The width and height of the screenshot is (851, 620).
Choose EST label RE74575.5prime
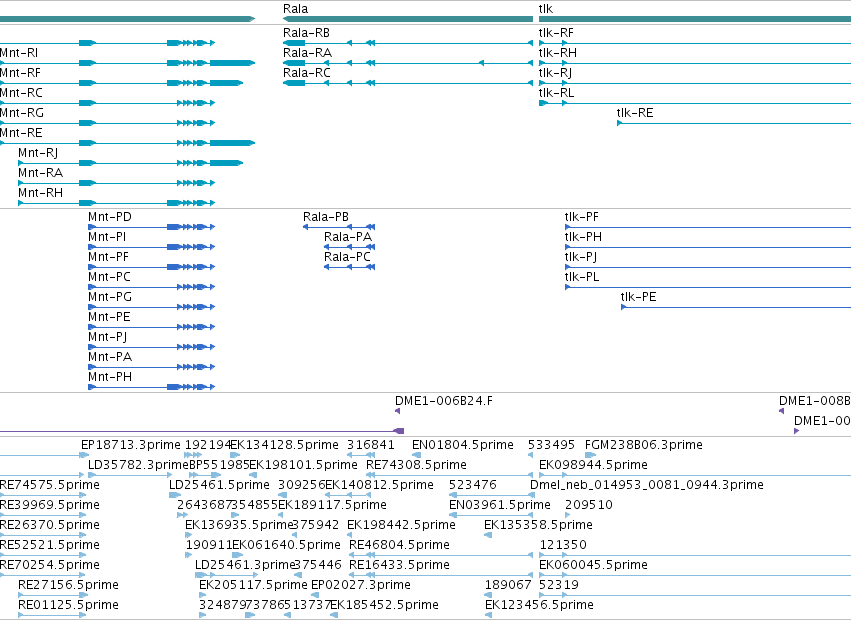(50, 485)
